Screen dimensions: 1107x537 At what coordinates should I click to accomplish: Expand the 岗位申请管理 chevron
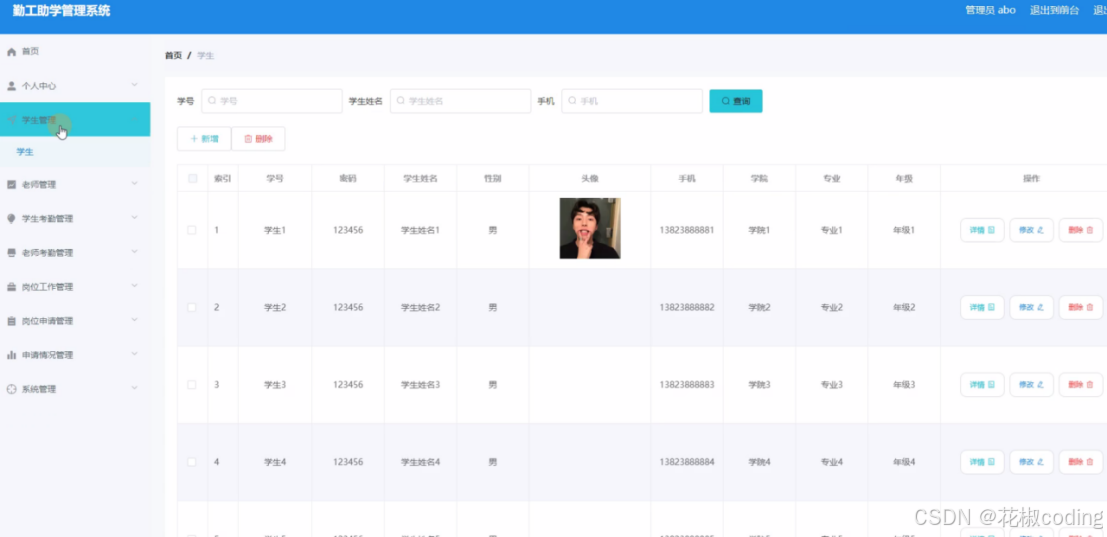click(134, 320)
